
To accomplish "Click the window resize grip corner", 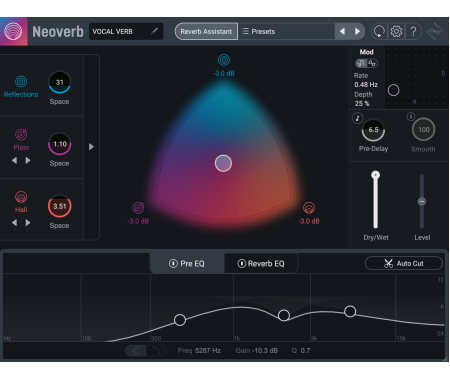I will point(445,359).
